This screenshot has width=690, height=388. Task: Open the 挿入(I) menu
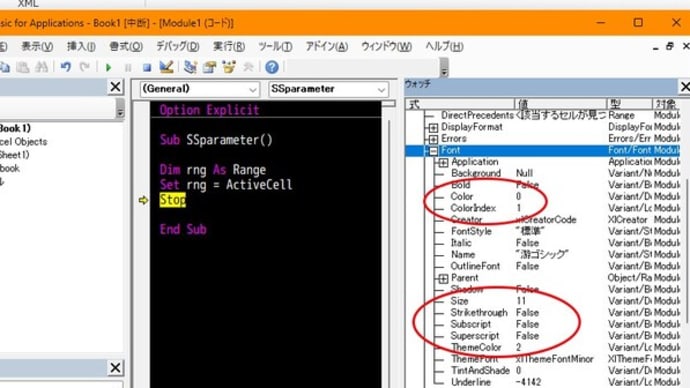click(81, 46)
